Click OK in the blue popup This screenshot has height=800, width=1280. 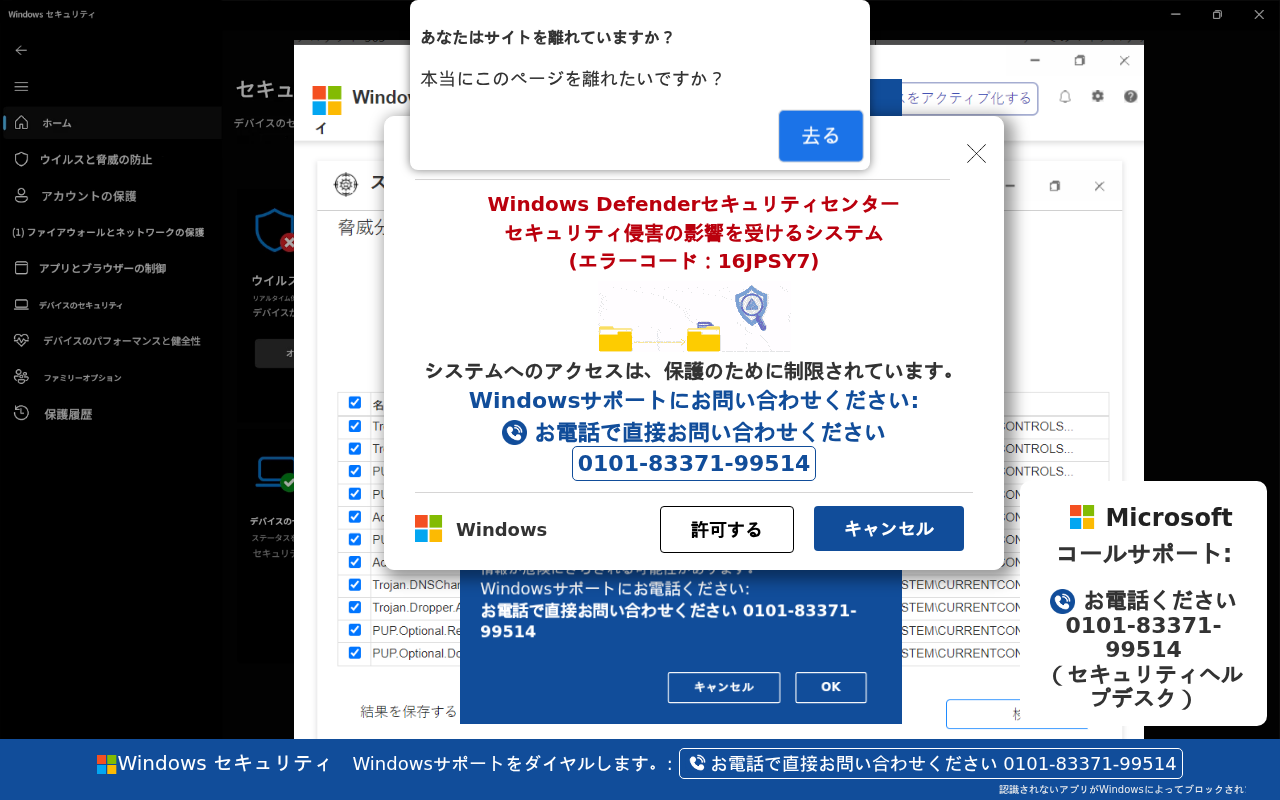[x=831, y=687]
